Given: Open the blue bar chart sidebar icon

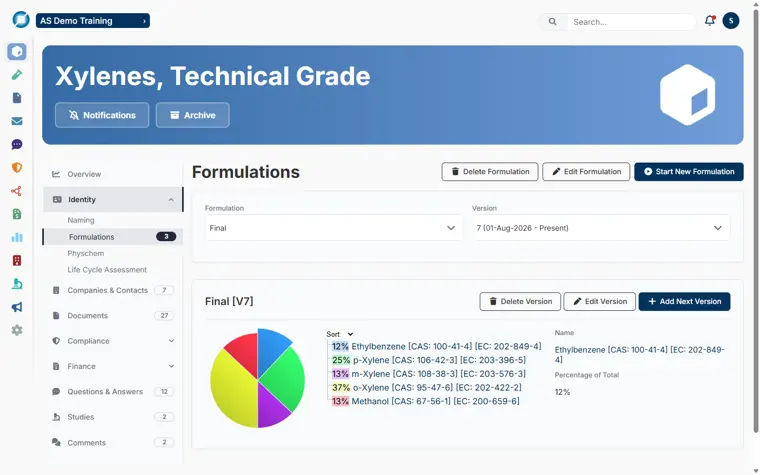Looking at the screenshot, I should tap(17, 237).
